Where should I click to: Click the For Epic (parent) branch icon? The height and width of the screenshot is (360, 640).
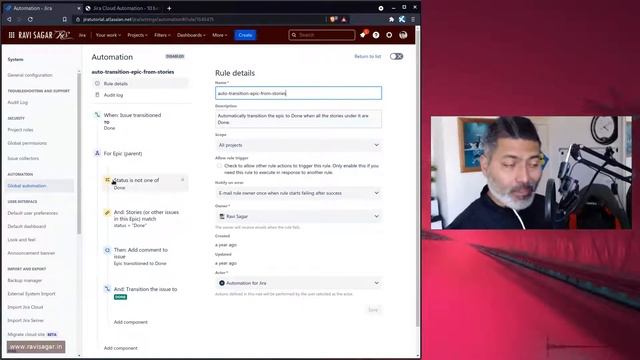click(x=97, y=153)
